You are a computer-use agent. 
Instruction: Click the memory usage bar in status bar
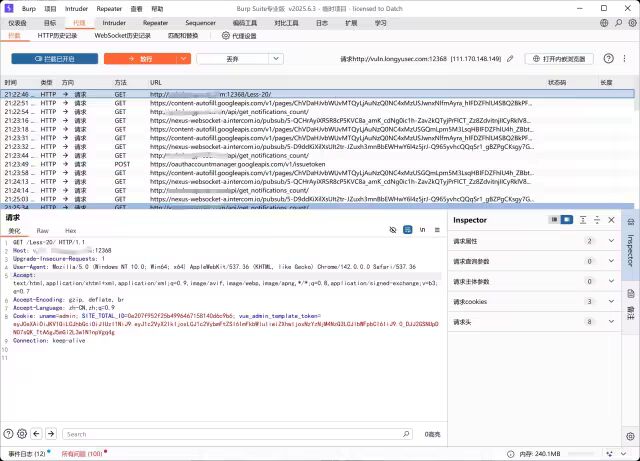[581, 454]
